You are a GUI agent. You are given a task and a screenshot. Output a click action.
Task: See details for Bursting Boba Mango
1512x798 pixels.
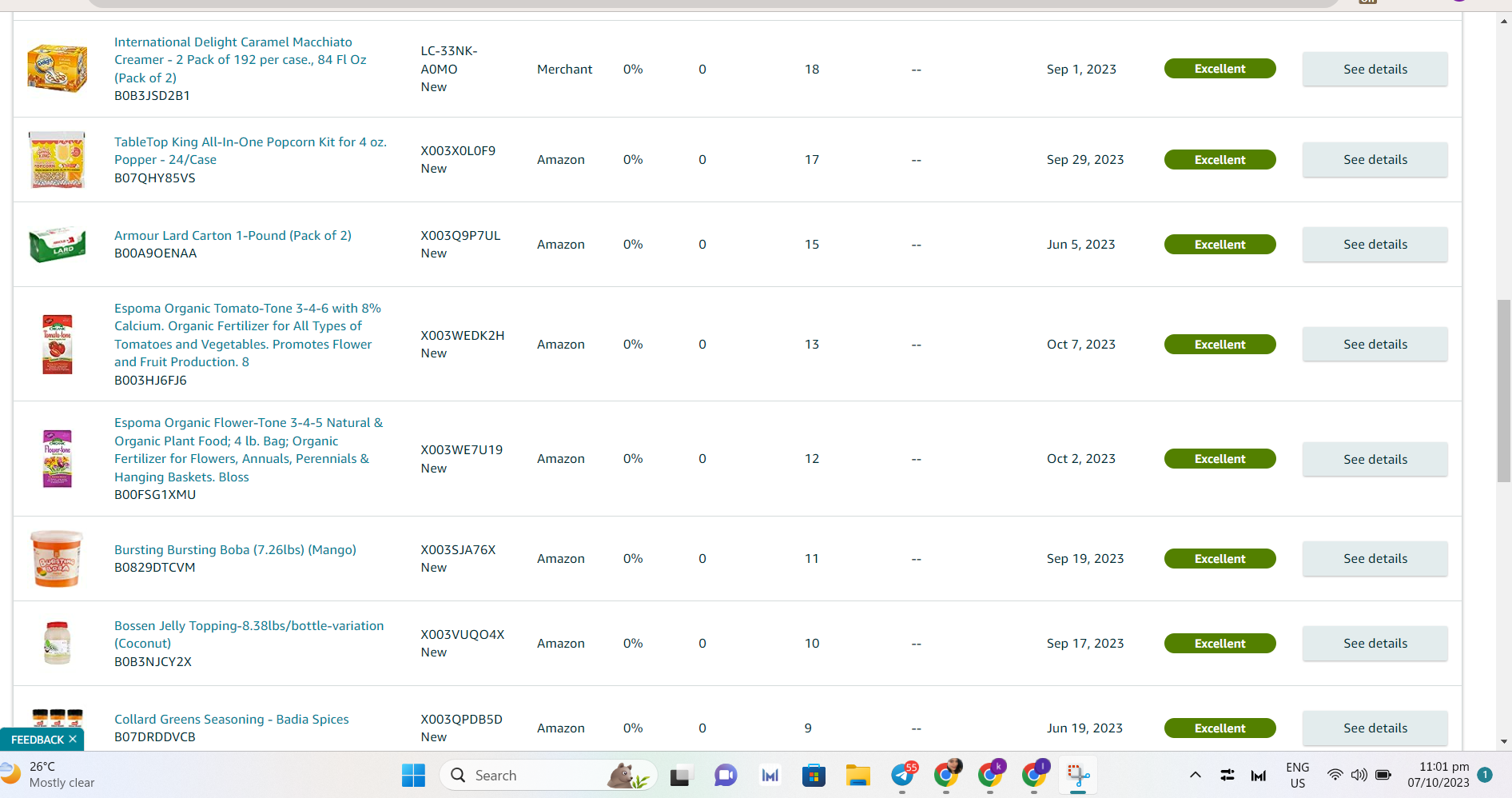pyautogui.click(x=1375, y=559)
